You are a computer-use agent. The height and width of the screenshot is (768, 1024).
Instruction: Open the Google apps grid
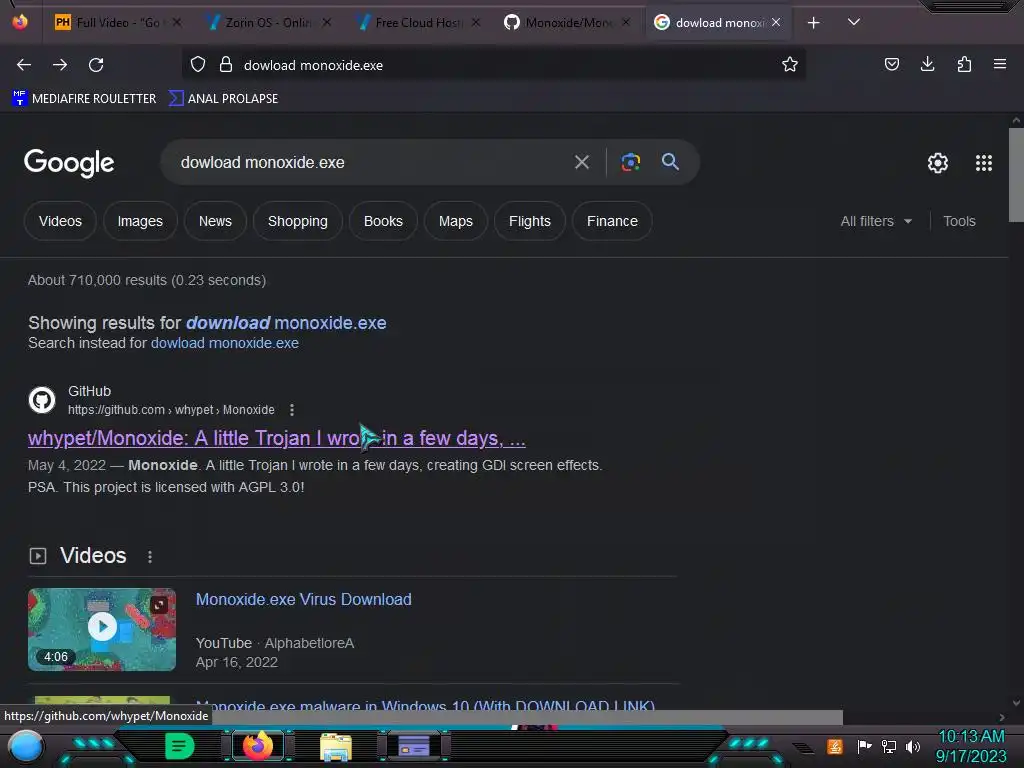(x=984, y=163)
